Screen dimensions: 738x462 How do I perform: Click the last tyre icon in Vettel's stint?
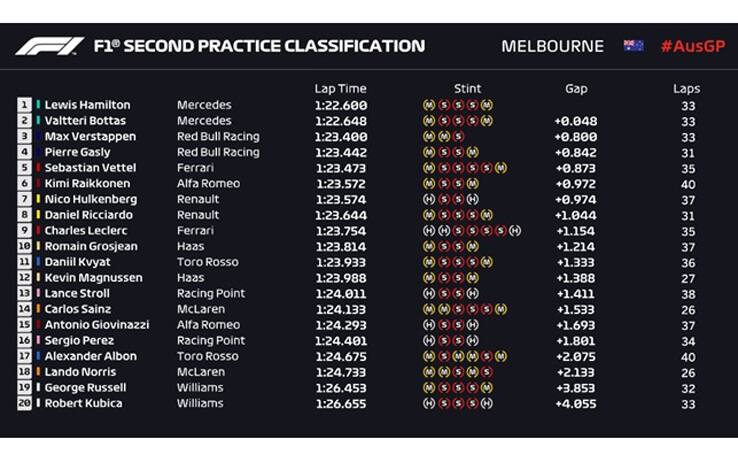pyautogui.click(x=500, y=168)
